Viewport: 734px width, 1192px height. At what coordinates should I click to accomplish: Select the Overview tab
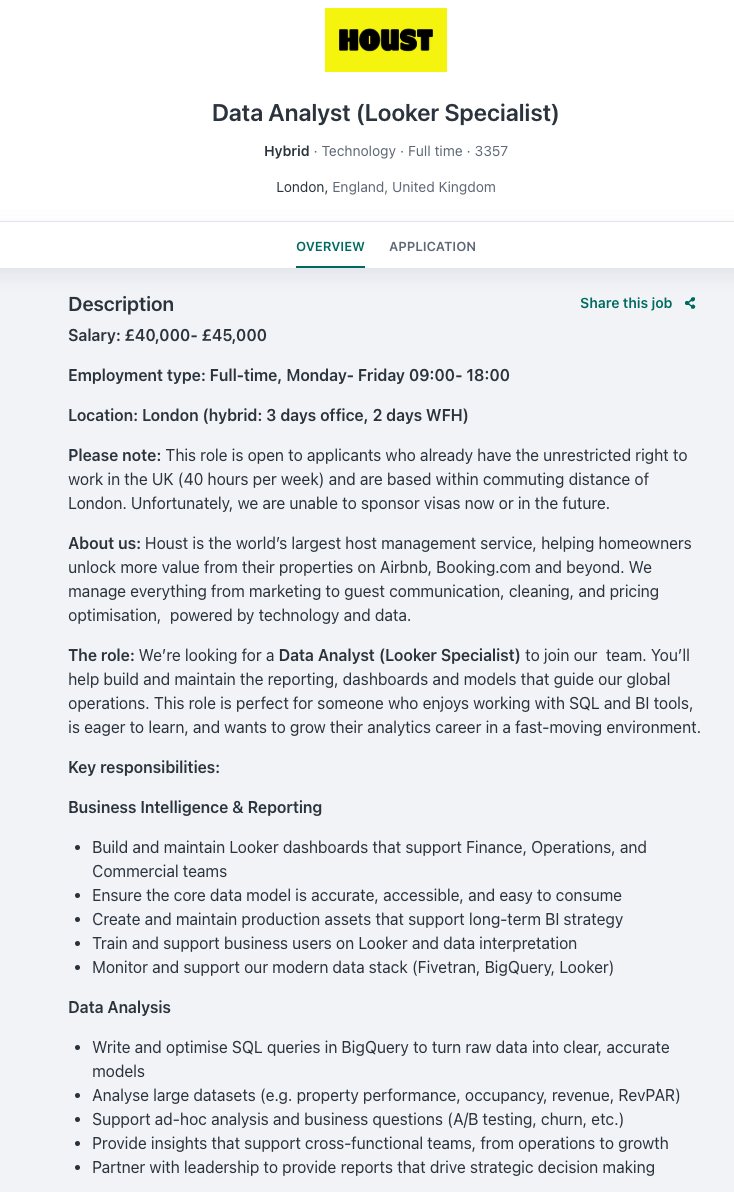(330, 246)
